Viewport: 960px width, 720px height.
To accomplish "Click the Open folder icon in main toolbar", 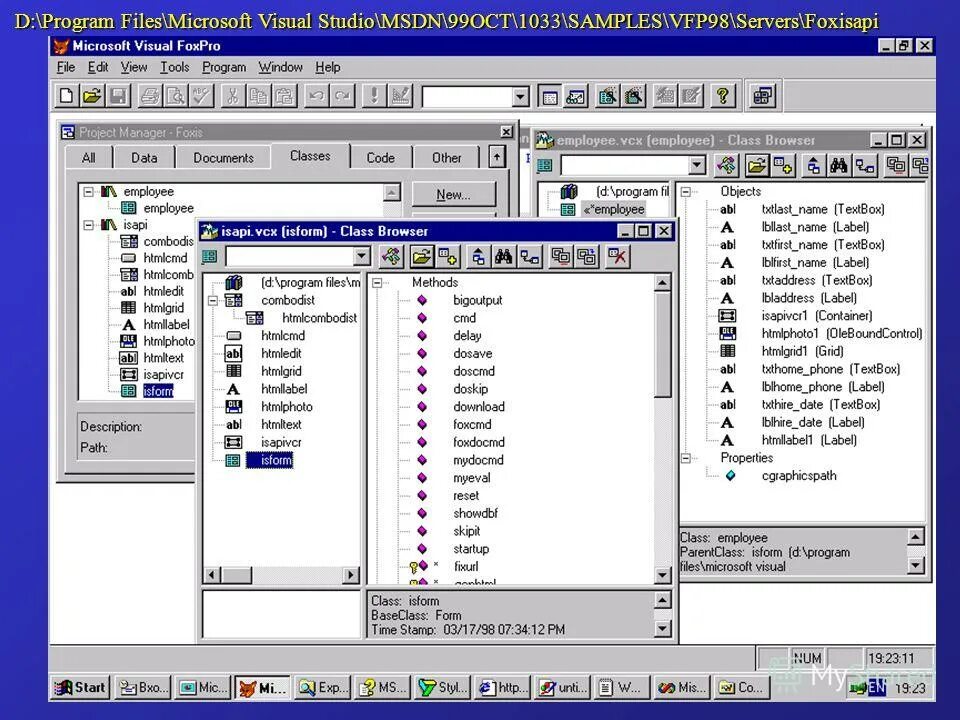I will pyautogui.click(x=92, y=96).
